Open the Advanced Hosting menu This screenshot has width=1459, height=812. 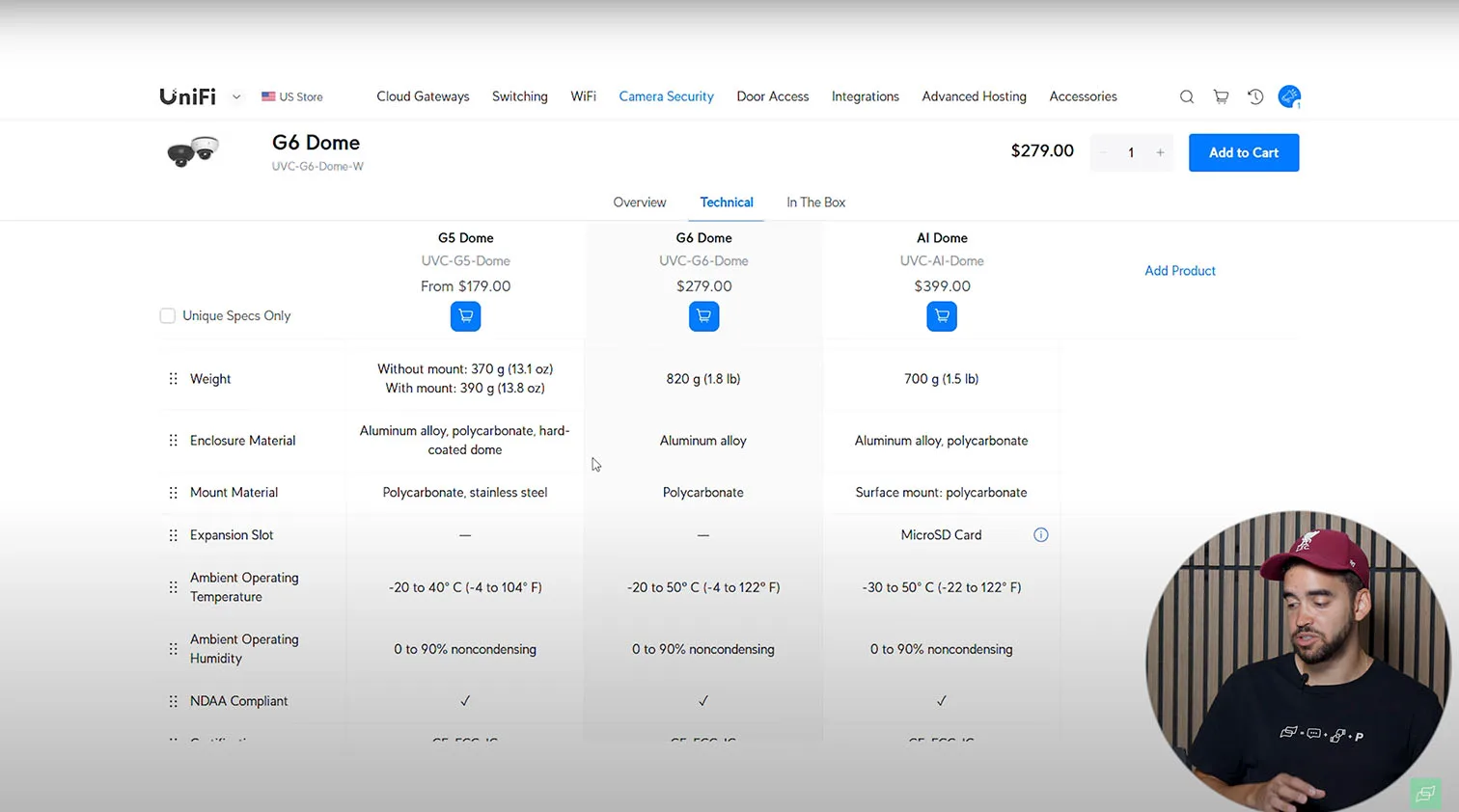click(x=974, y=96)
